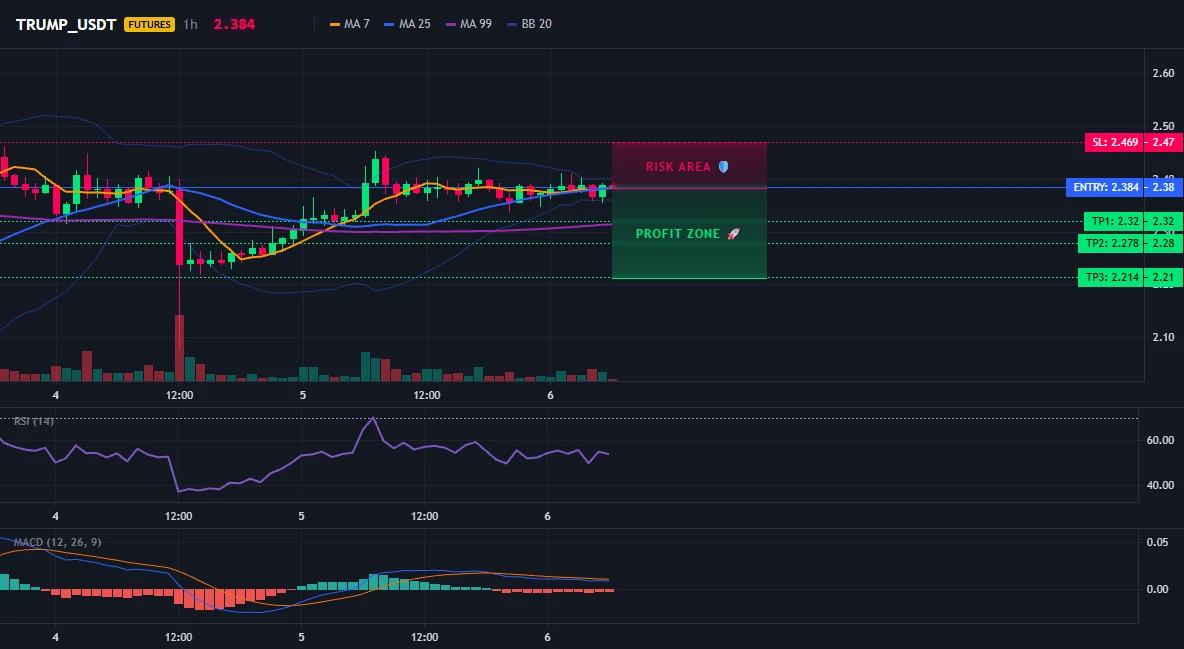Click the TRUMP_USDT symbol title
This screenshot has width=1184, height=649.
[66, 24]
